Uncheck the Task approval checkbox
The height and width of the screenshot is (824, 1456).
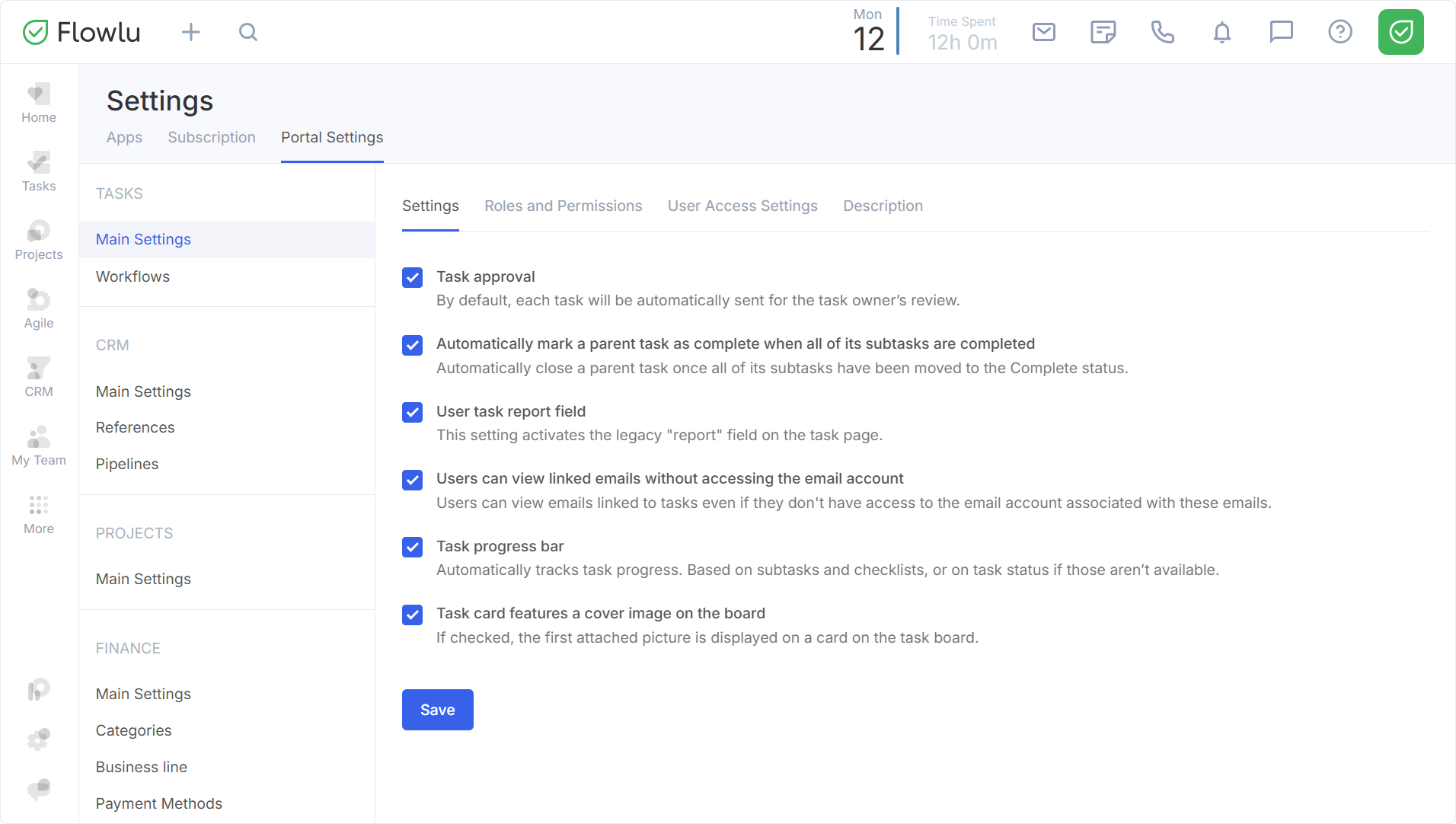coord(412,278)
